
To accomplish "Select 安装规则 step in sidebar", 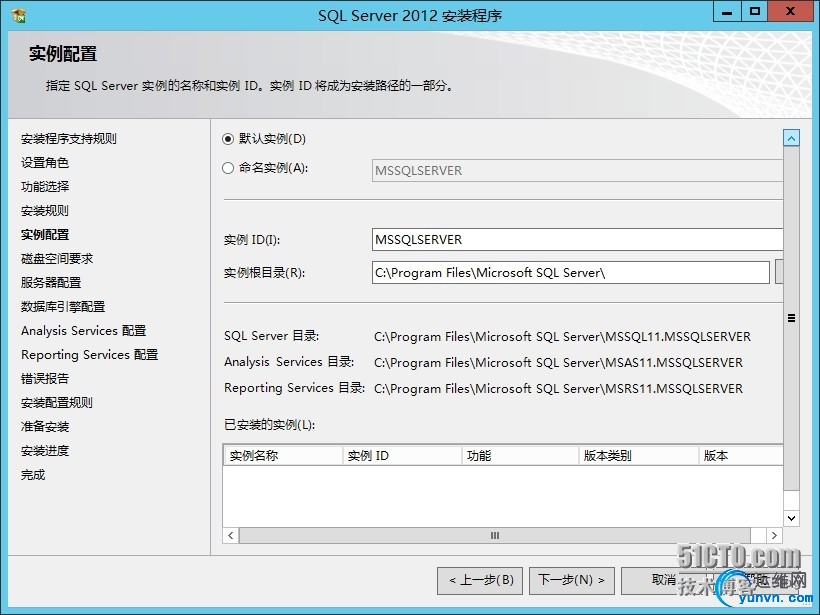I will pyautogui.click(x=45, y=211).
